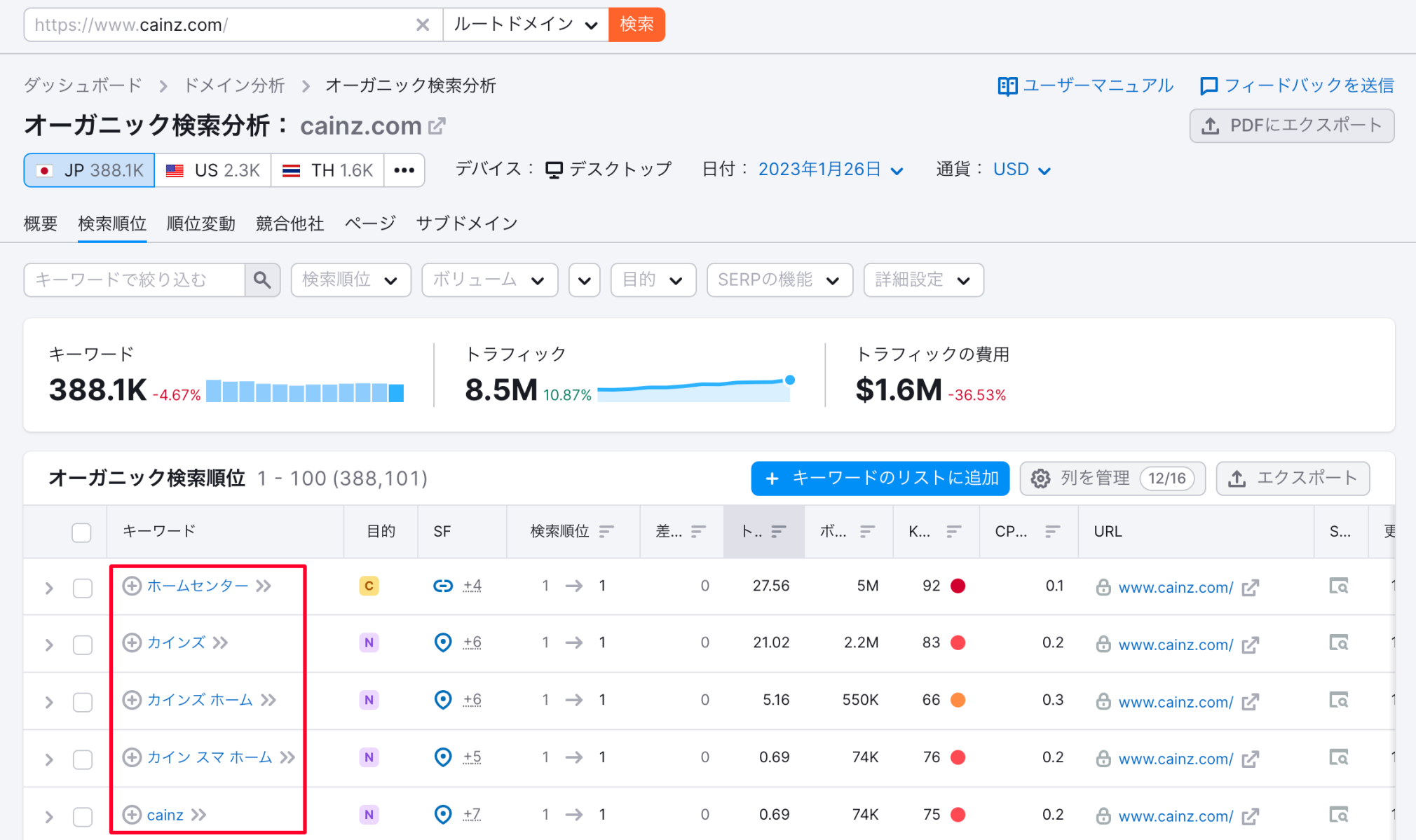Click the add-keyword plus icon for ホームセンター
Screen dimensions: 1416x840
[x=132, y=586]
